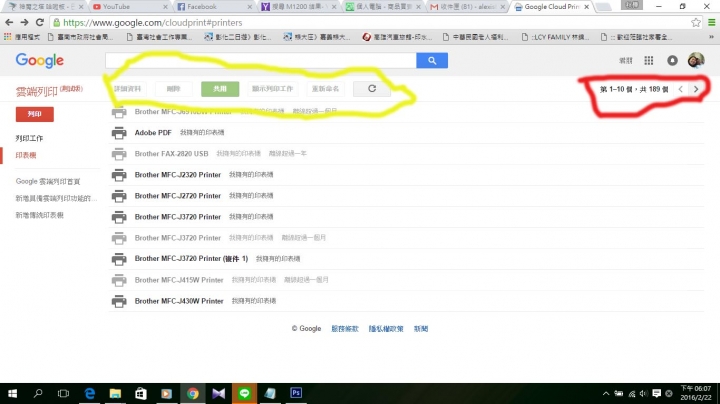Show hidden system tray icons
Viewport: 720px width, 404px height.
tap(606, 393)
